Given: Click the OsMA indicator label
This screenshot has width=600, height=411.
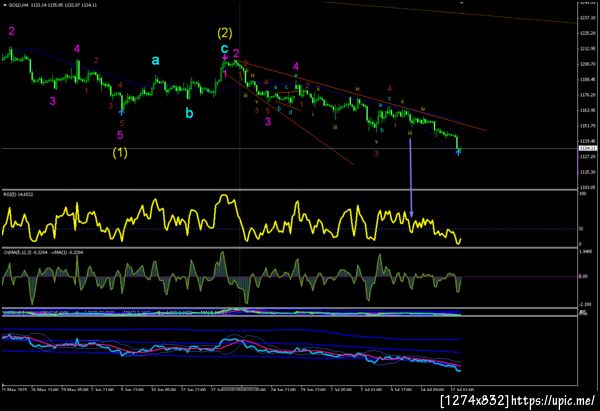Looking at the screenshot, I should (43, 253).
